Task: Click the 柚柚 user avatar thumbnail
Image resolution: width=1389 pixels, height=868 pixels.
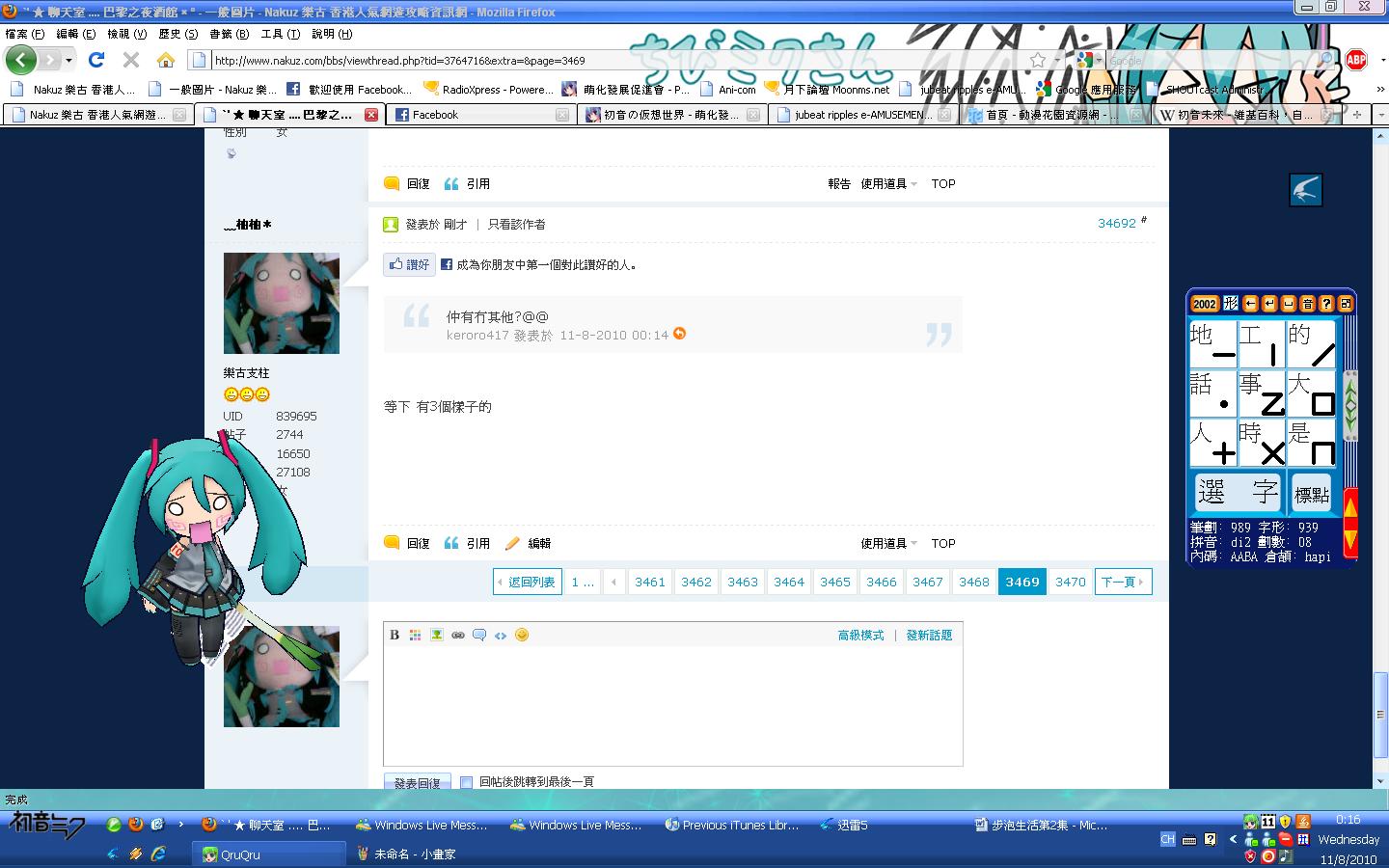Action: [x=282, y=303]
